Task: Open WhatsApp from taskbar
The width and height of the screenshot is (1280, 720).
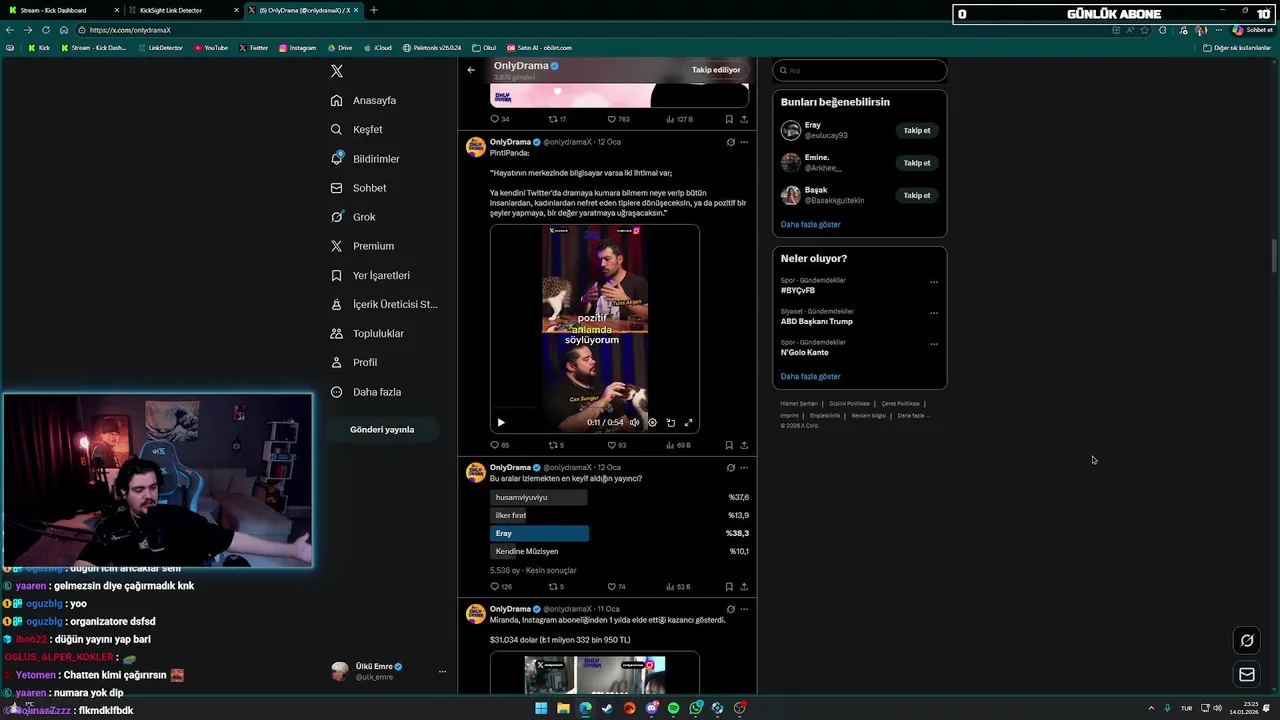Action: pos(695,708)
